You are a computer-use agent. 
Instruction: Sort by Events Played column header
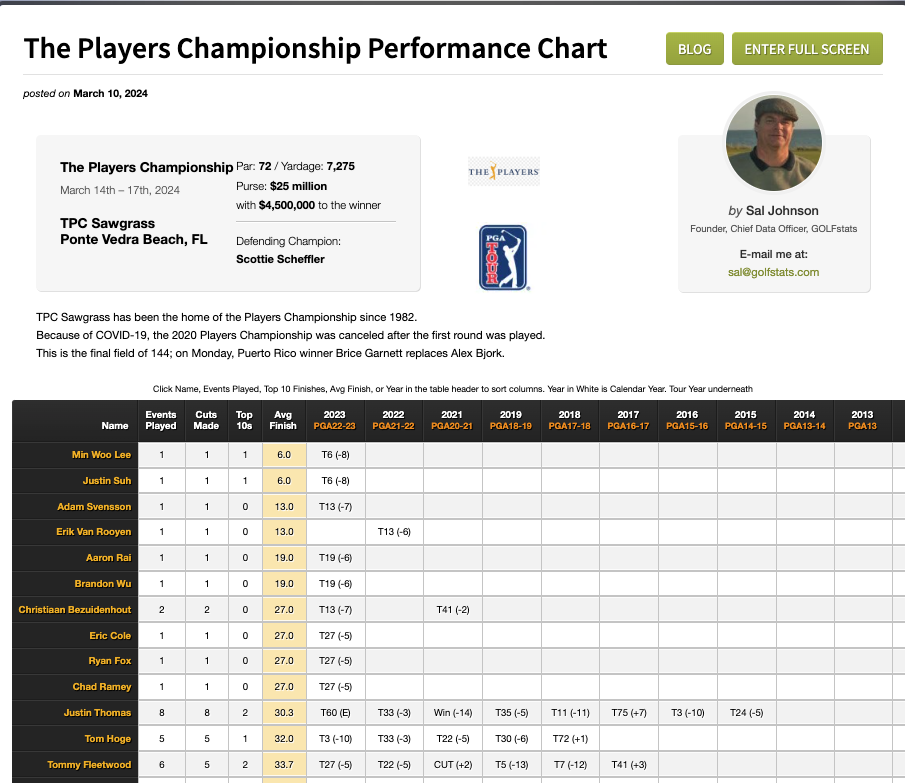click(x=160, y=420)
